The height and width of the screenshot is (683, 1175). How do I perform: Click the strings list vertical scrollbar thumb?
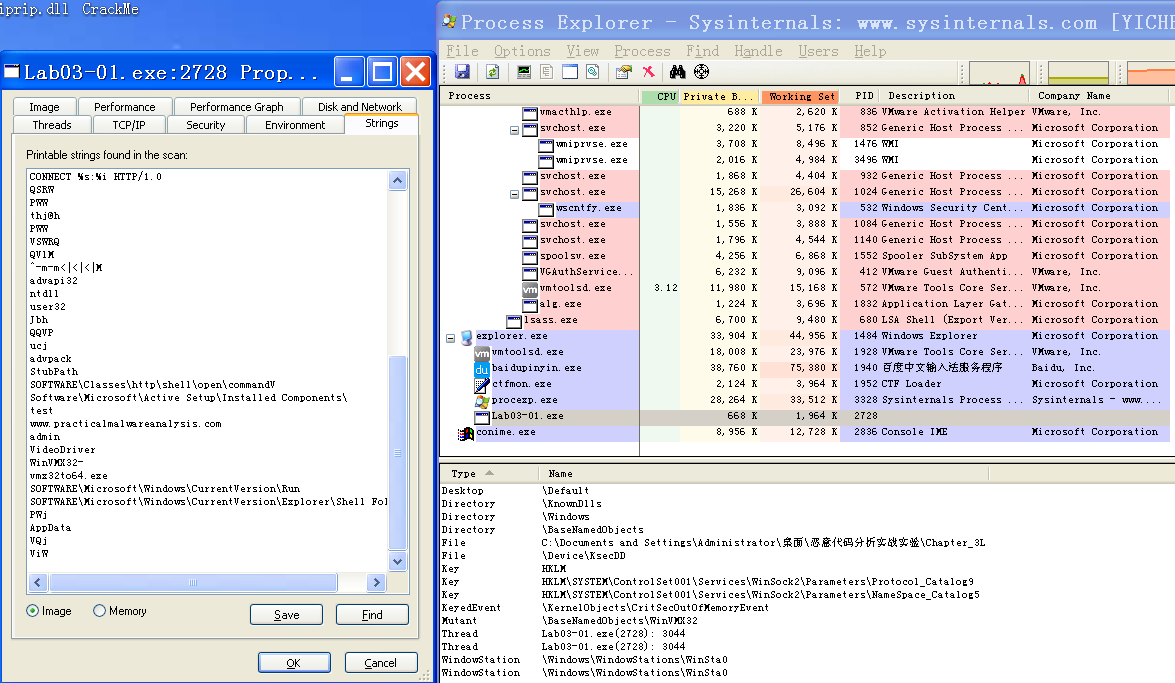397,453
